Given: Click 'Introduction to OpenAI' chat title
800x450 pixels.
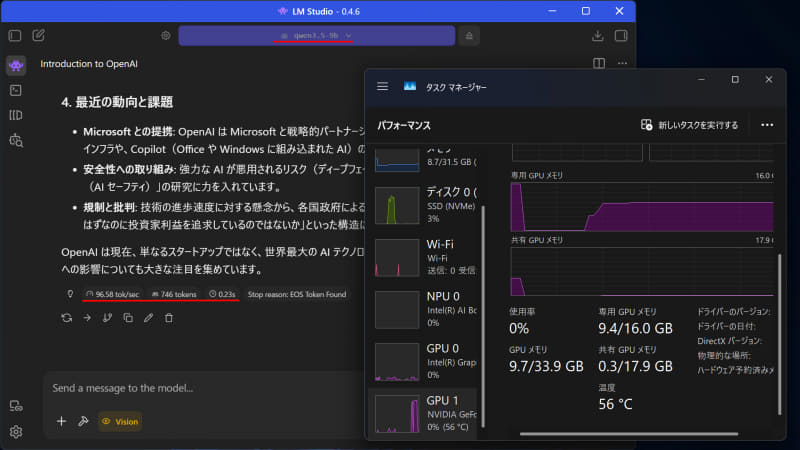Looking at the screenshot, I should [x=89, y=64].
